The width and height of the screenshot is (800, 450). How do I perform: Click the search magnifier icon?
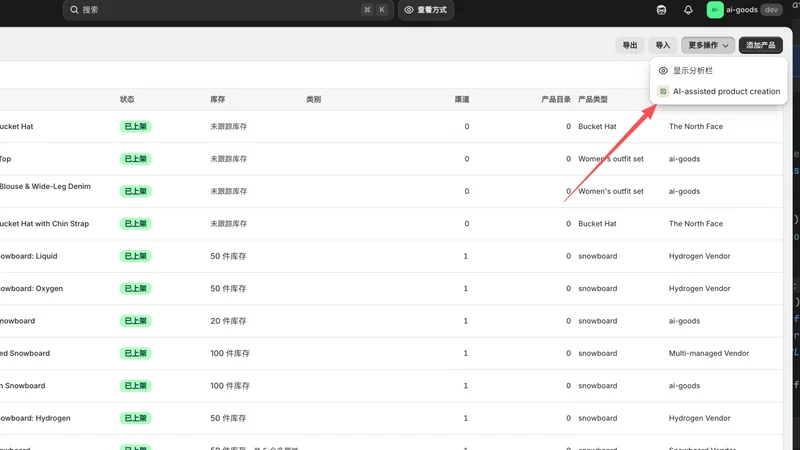tap(74, 10)
